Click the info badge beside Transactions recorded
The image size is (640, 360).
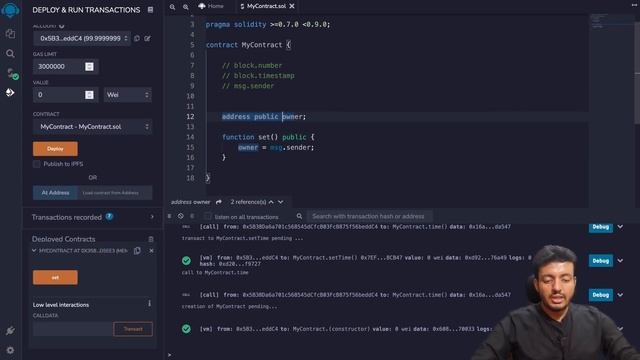click(109, 217)
